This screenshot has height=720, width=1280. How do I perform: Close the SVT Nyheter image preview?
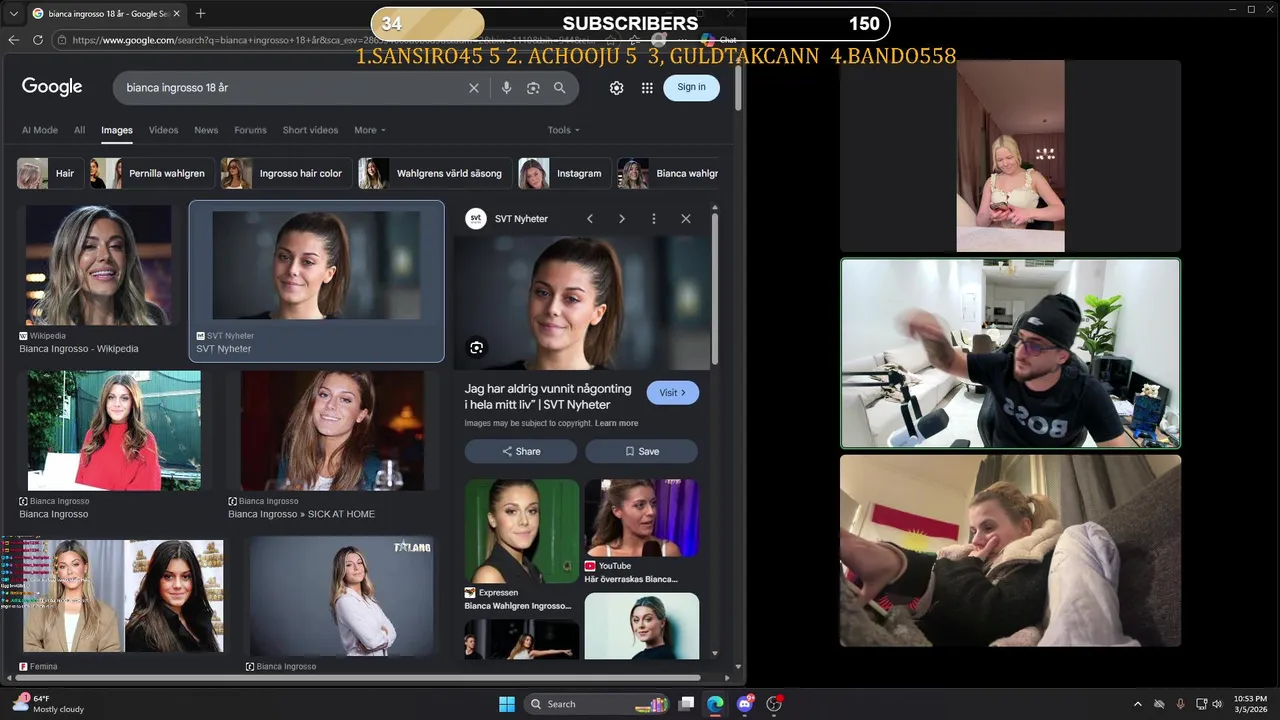click(x=686, y=219)
